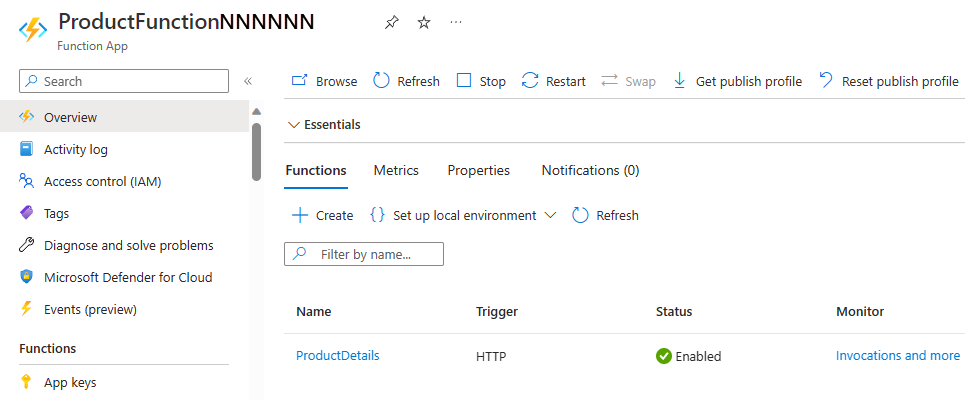Open the more options ellipsis in header
The height and width of the screenshot is (400, 965).
click(456, 23)
